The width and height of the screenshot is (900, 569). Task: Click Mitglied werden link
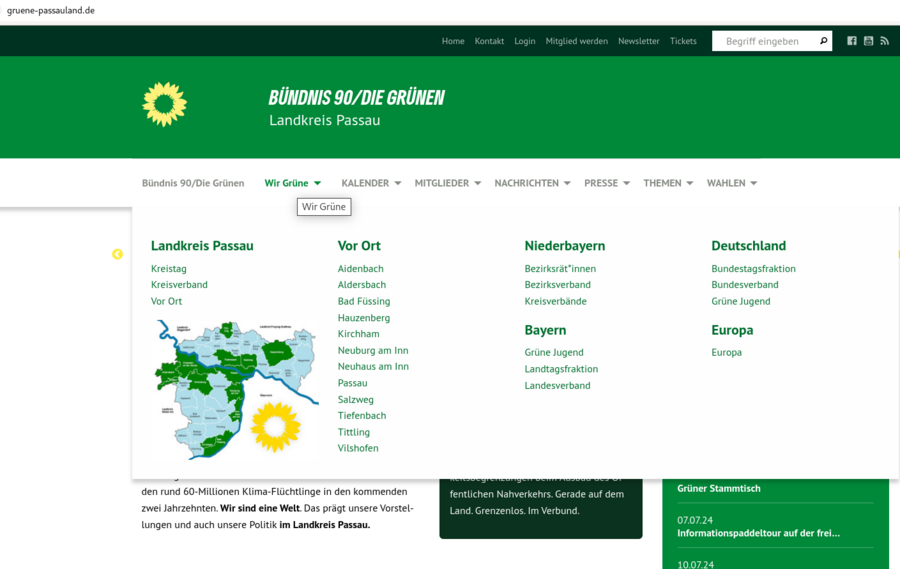(x=576, y=41)
